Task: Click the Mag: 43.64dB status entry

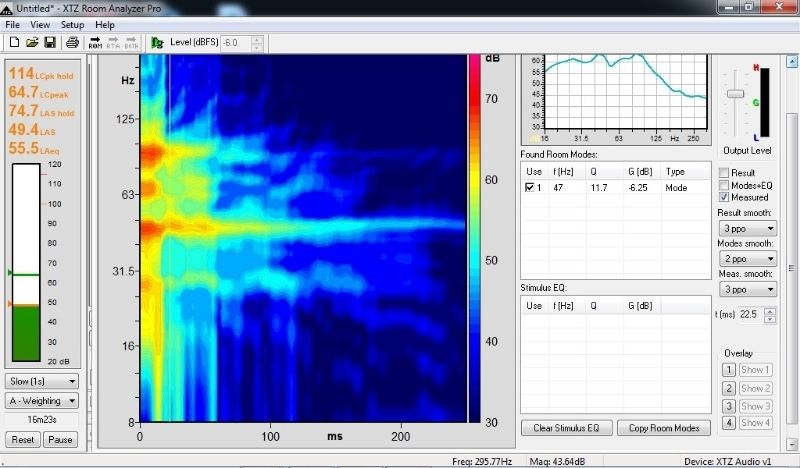Action: coord(557,462)
